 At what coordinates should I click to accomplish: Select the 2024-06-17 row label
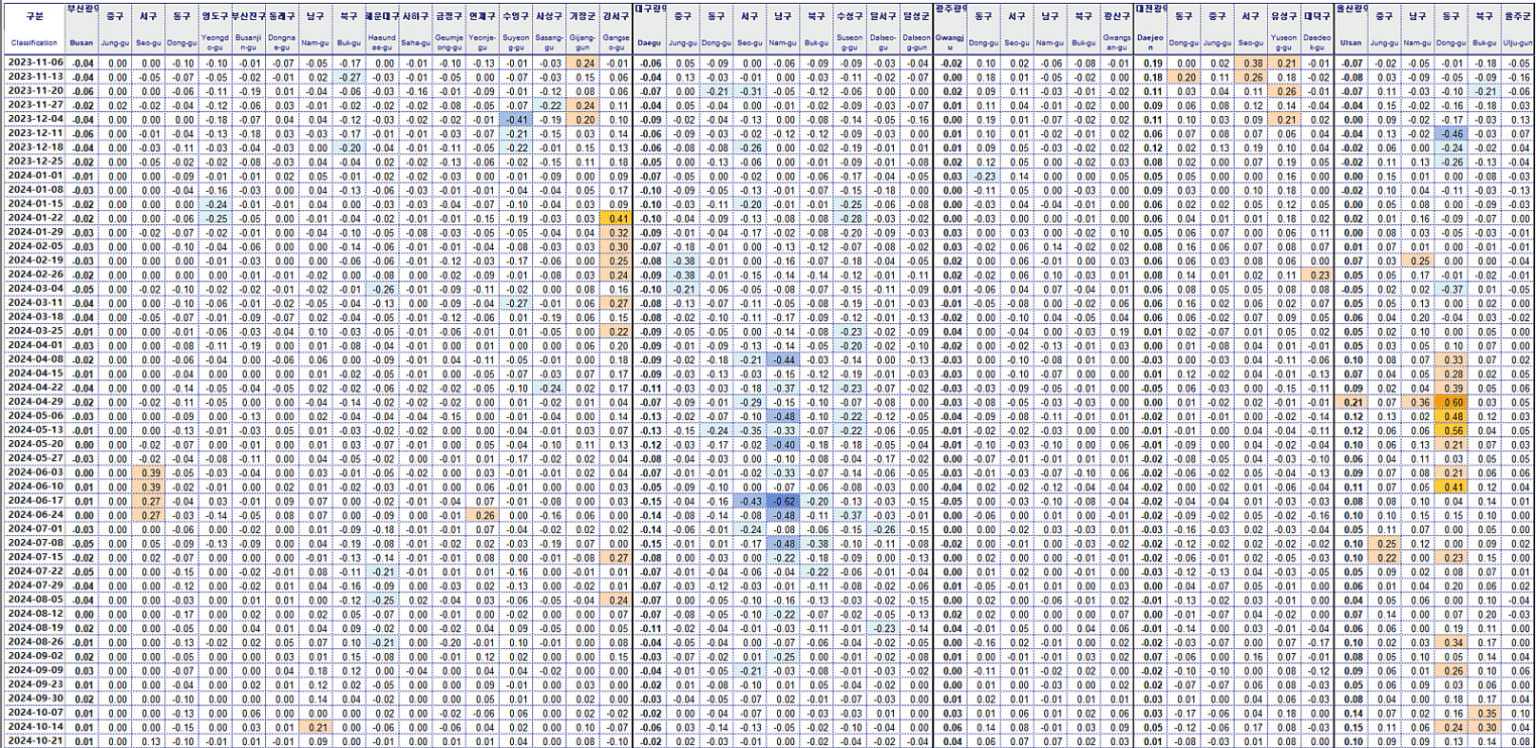[32, 500]
